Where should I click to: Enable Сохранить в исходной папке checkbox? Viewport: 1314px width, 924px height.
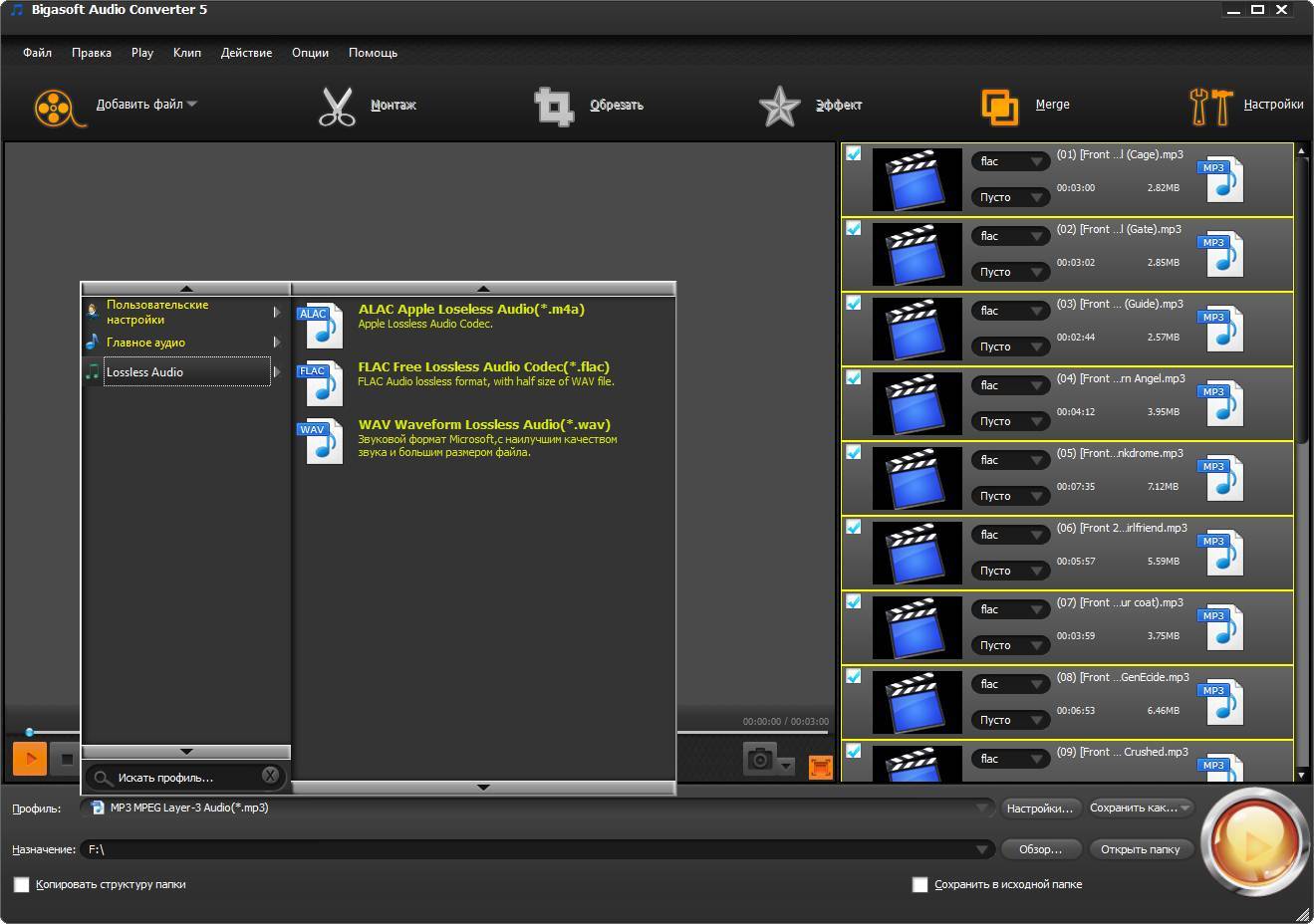click(x=920, y=884)
